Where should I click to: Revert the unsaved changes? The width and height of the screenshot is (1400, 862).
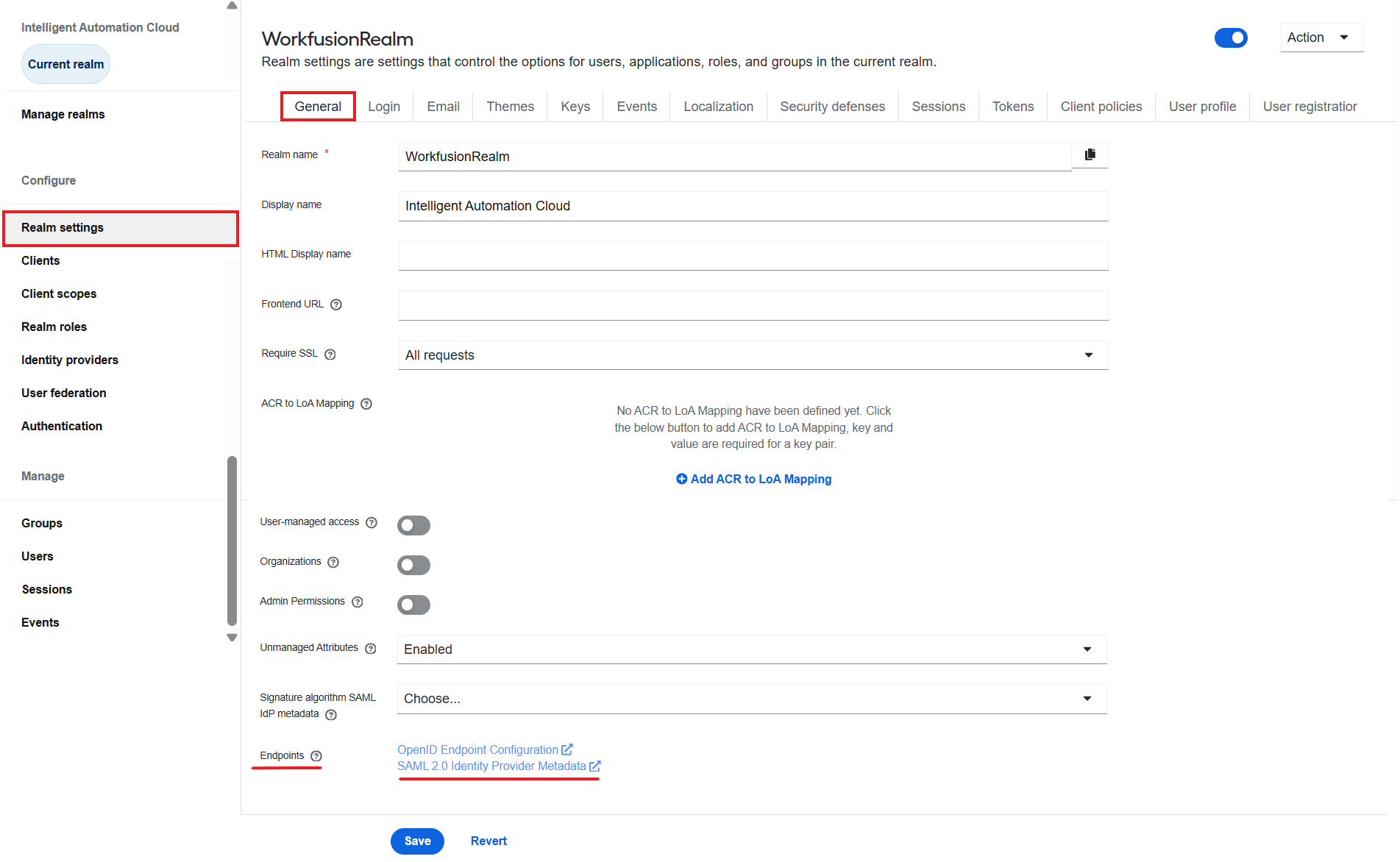click(x=488, y=841)
